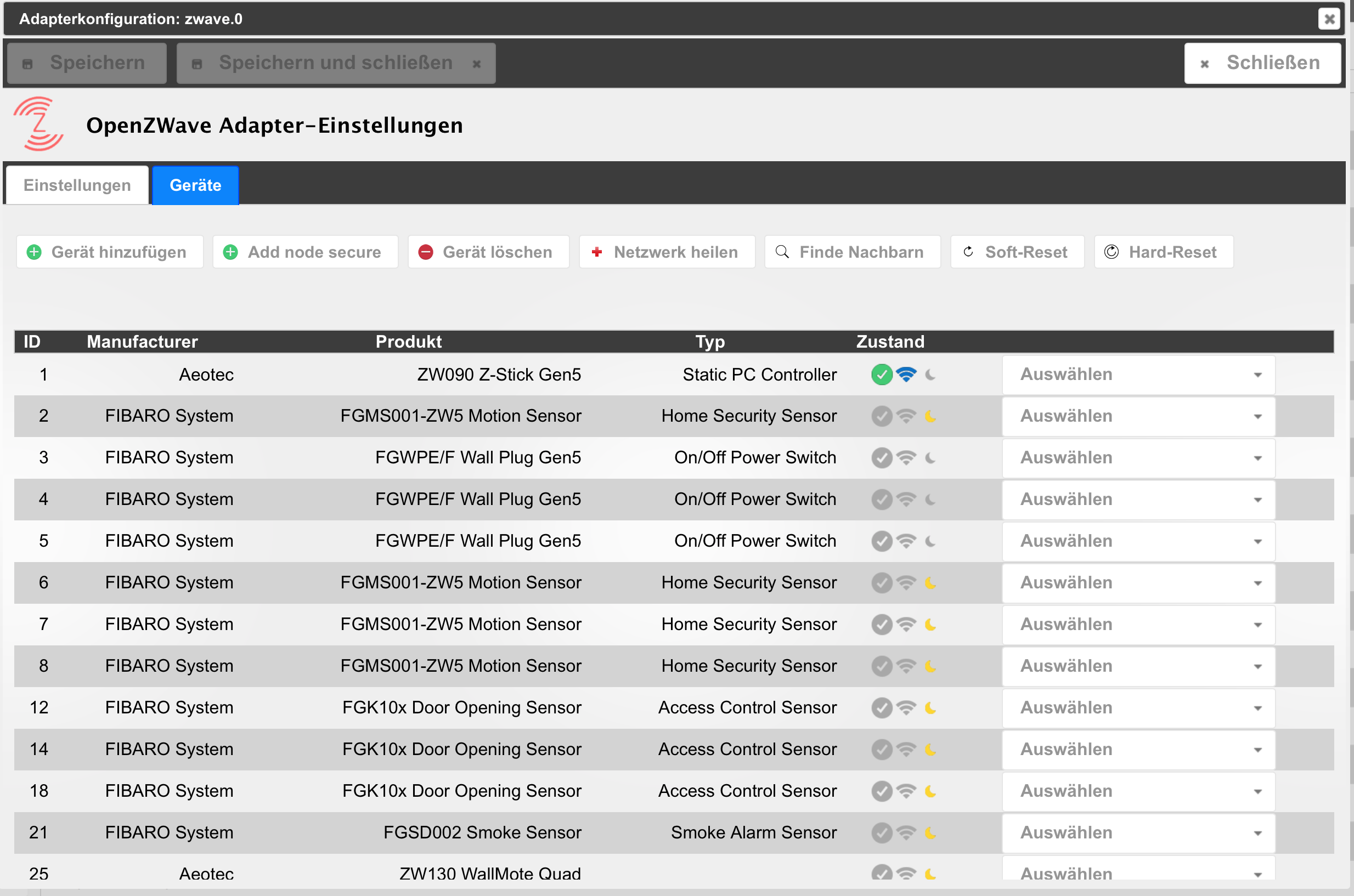Open Auswählen dropdown for Smoke Sensor device 21
Viewport: 1354px width, 896px height.
1138,832
